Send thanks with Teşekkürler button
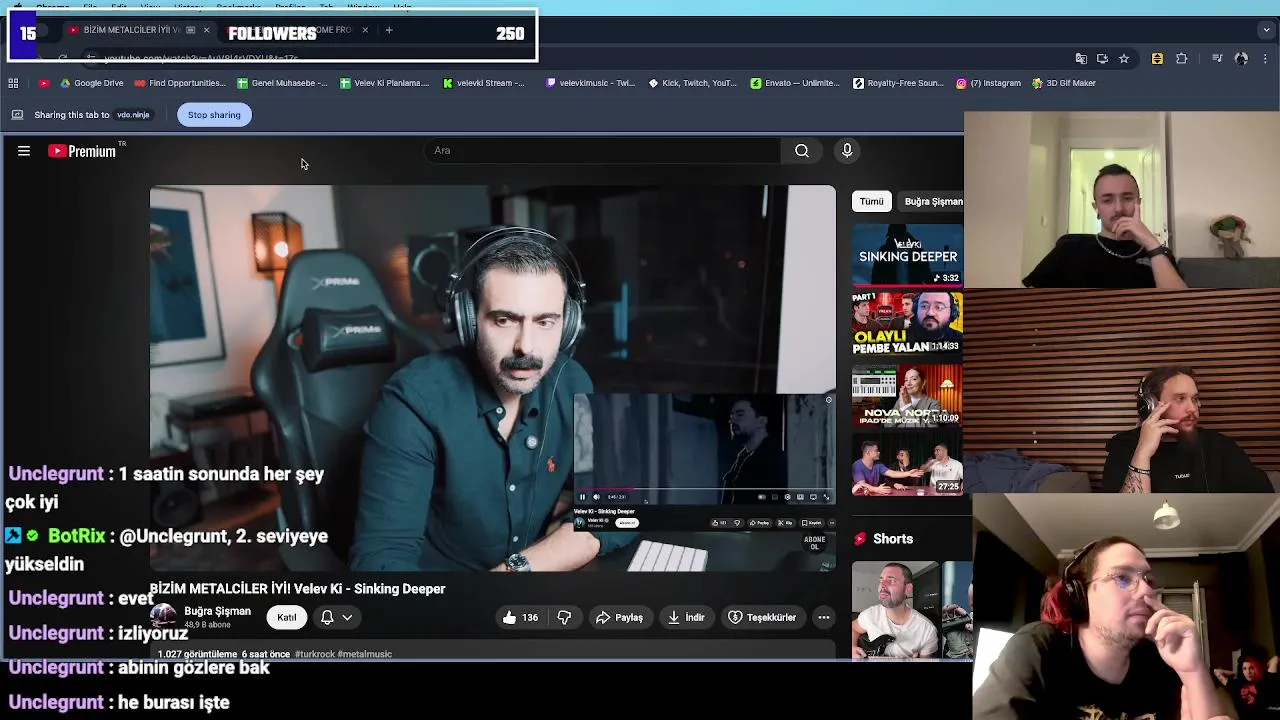This screenshot has width=1280, height=720. click(762, 617)
